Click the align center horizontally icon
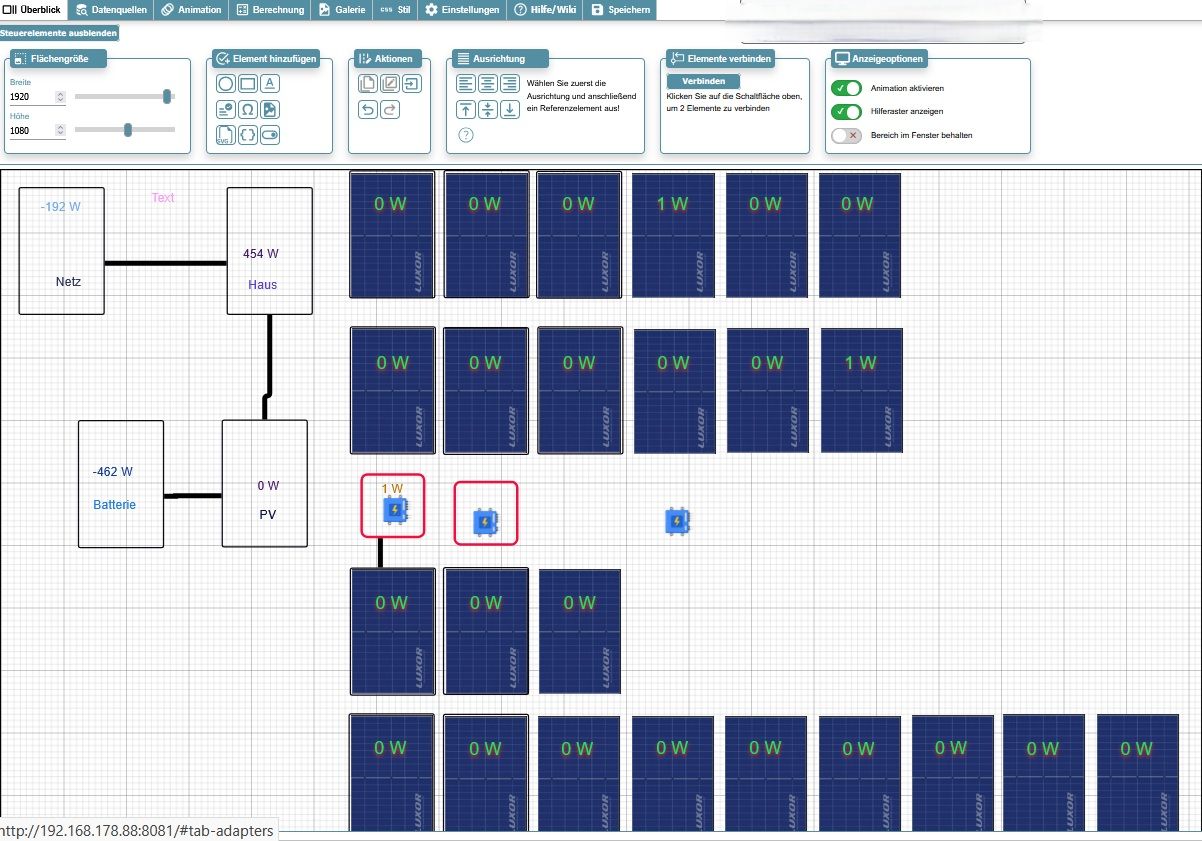Screen dimensions: 1202x841 (488, 84)
